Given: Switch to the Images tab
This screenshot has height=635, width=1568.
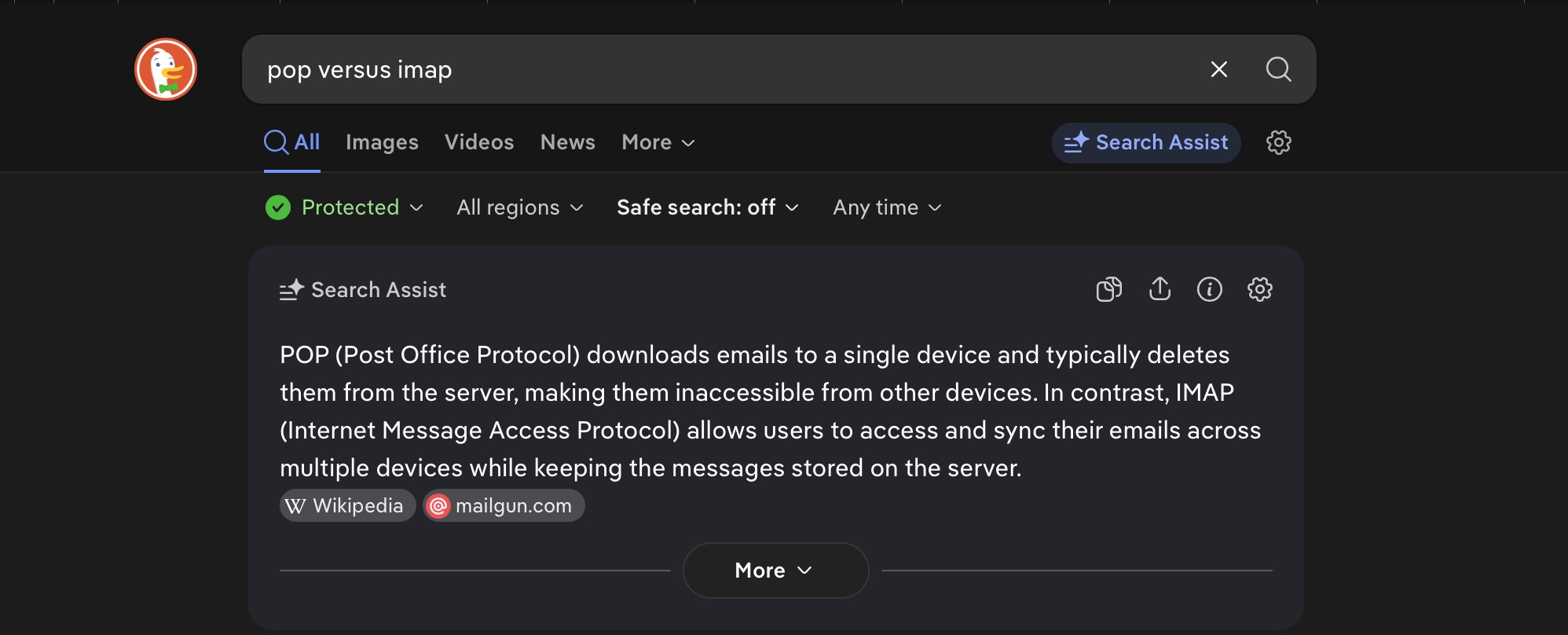Looking at the screenshot, I should pos(382,142).
